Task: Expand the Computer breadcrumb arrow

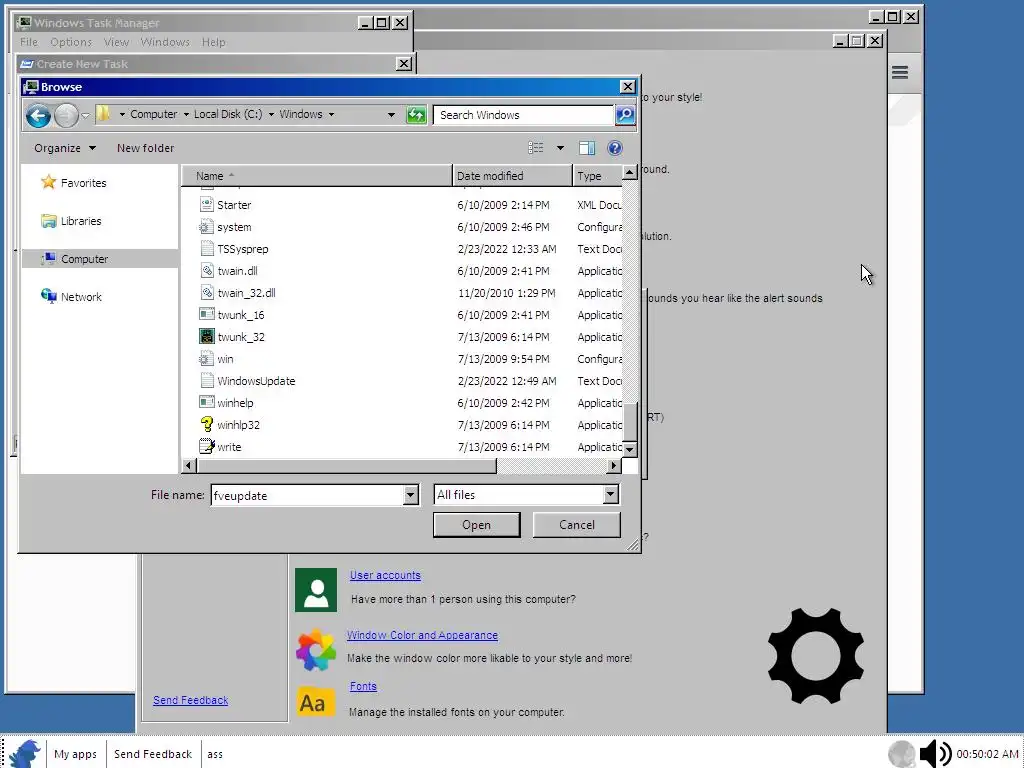Action: (186, 114)
